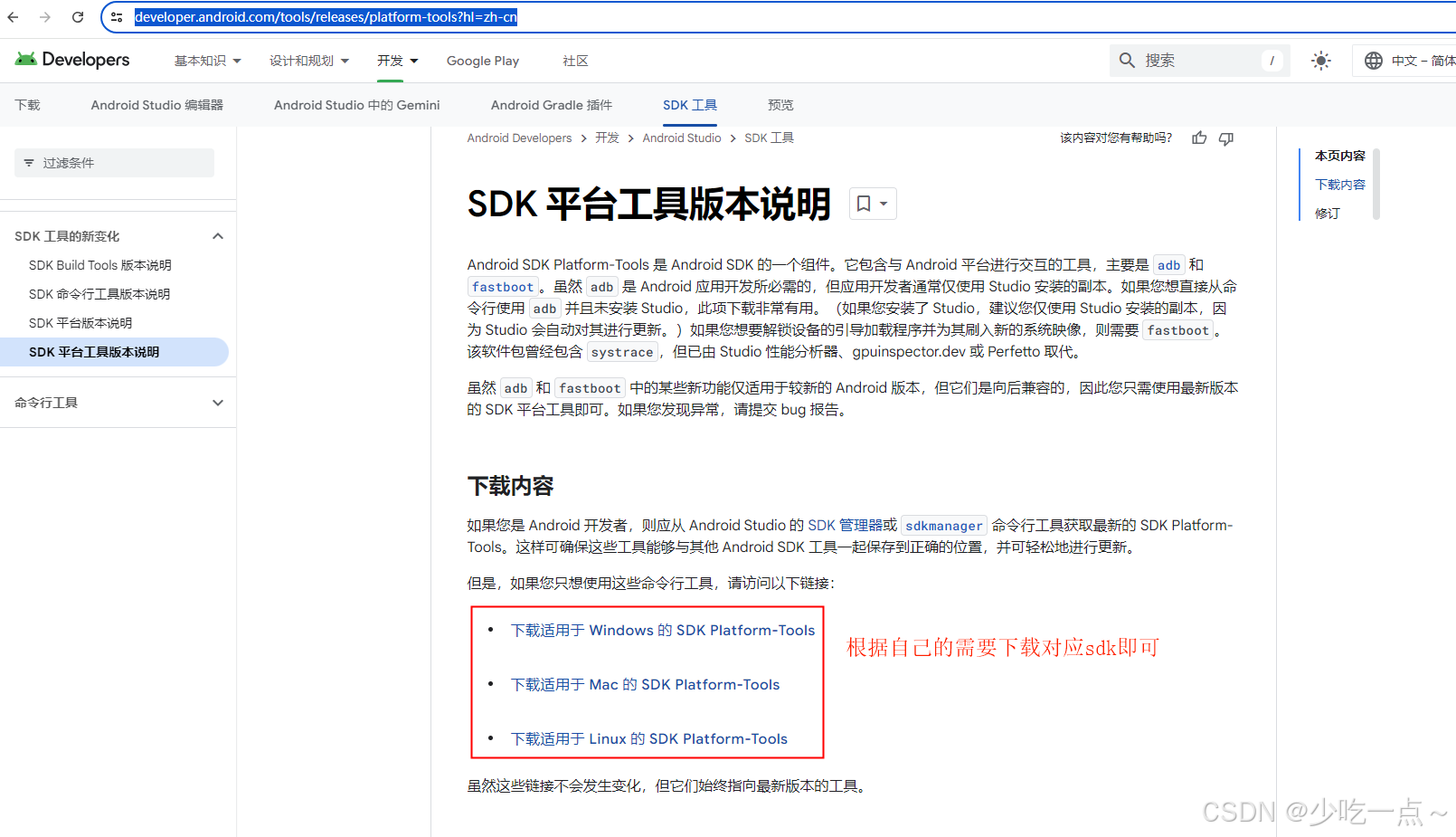This screenshot has height=837, width=1456.
Task: Toggle the light/dark theme sun icon
Action: [1321, 61]
